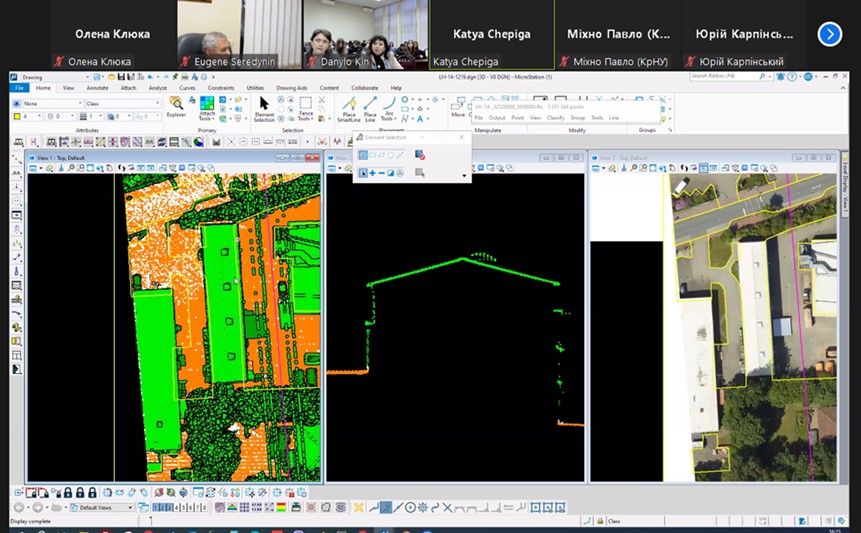Open the Tools menu in TerraScan window
Viewport: 861px width, 533px height.
coord(597,117)
